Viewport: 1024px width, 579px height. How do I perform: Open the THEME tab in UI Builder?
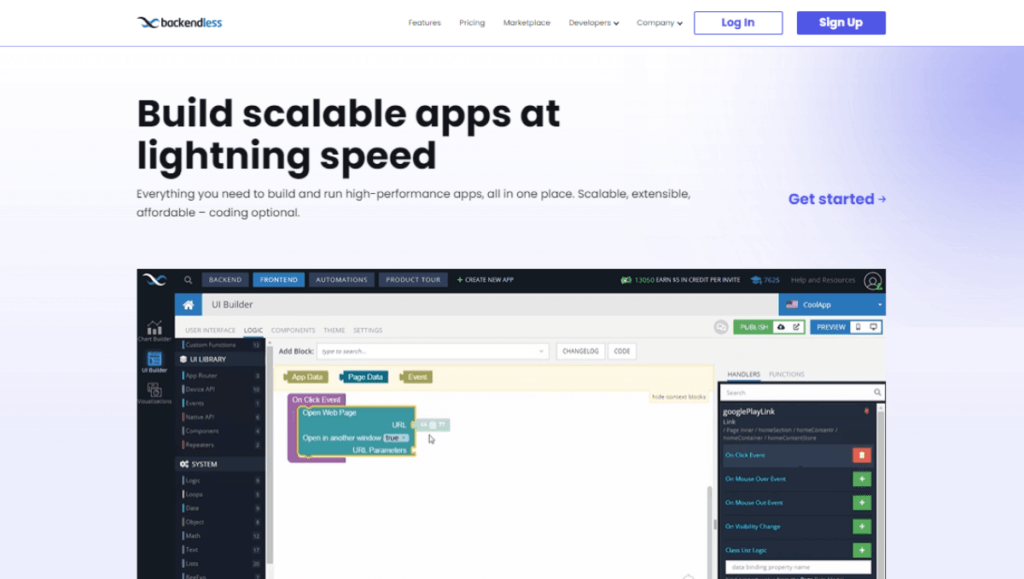[335, 330]
